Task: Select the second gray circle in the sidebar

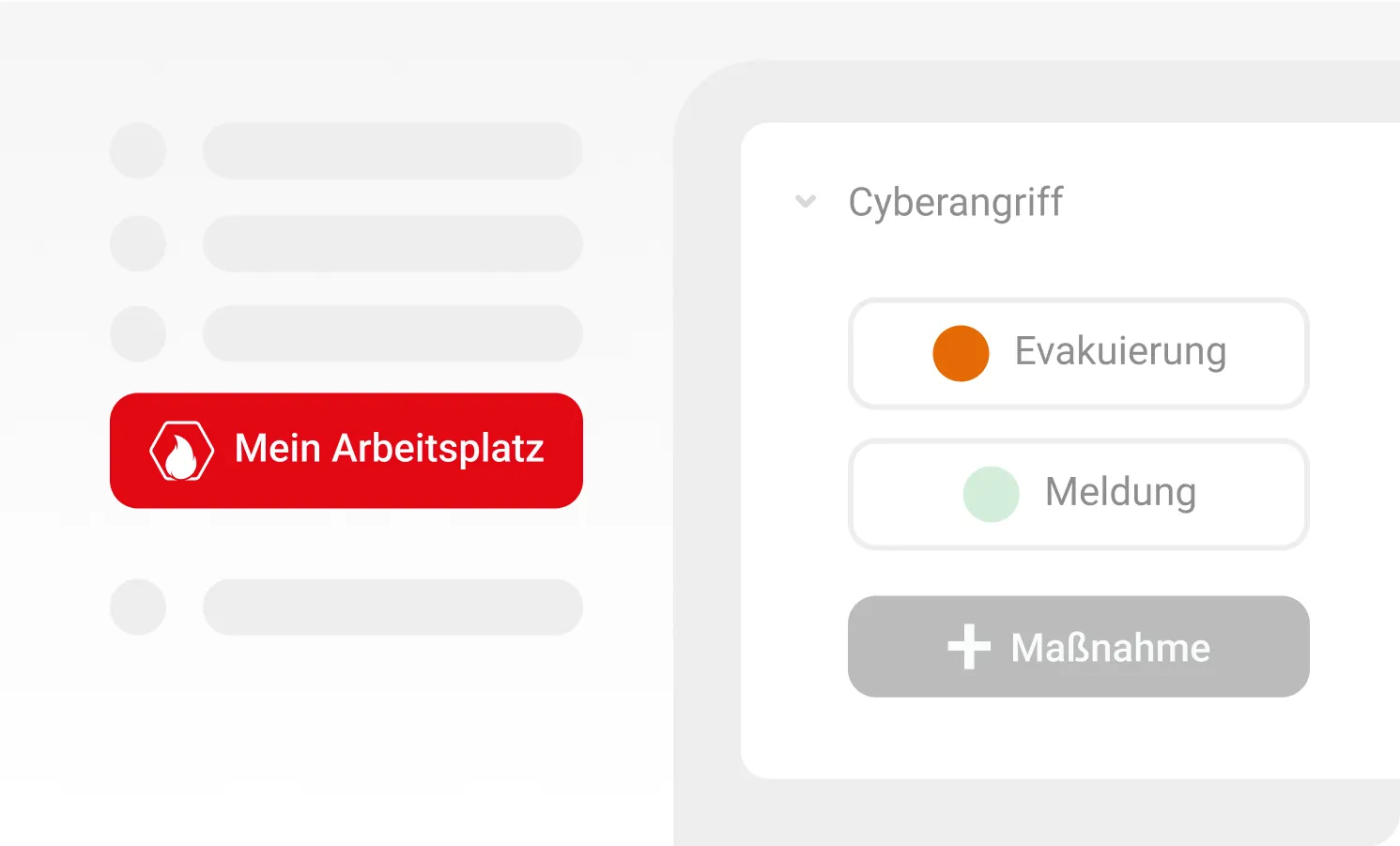Action: click(138, 243)
